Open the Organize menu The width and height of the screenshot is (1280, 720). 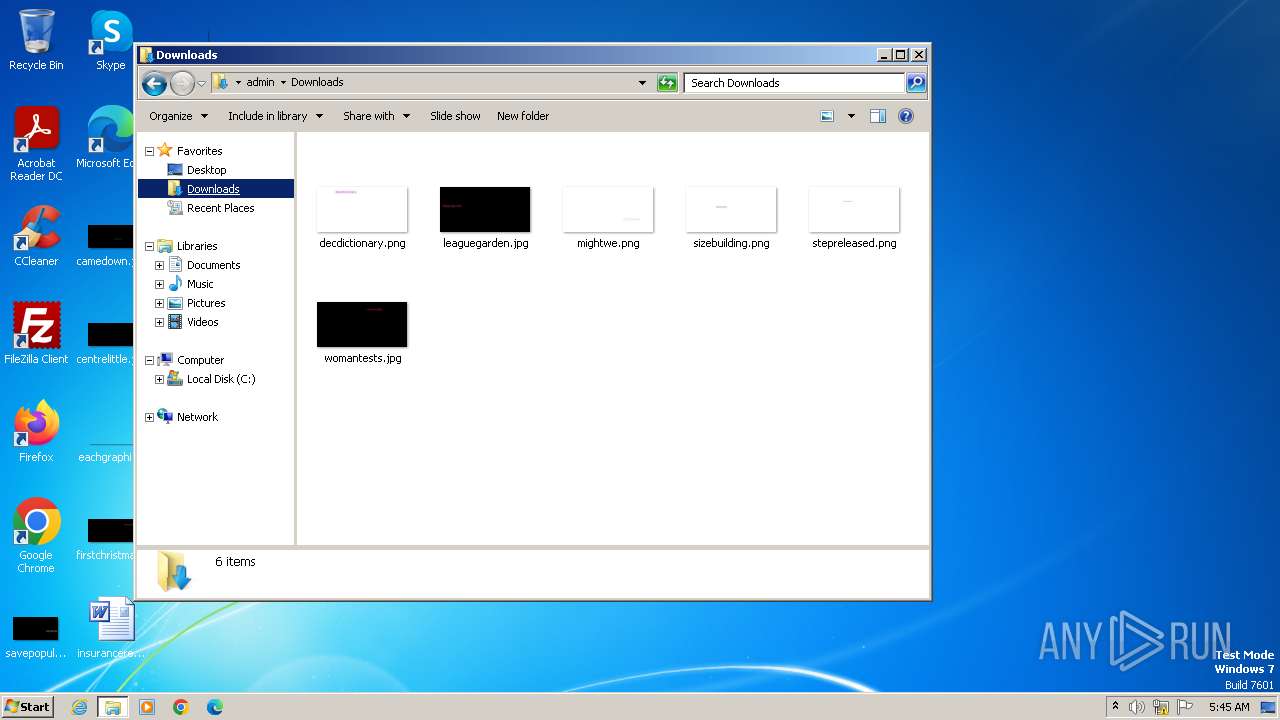[x=178, y=116]
